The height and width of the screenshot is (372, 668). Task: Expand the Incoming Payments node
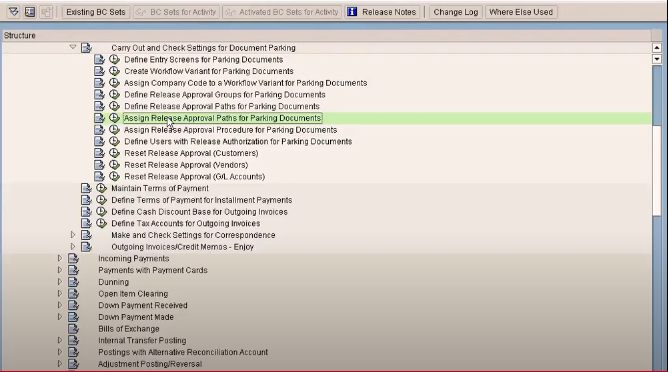60,258
